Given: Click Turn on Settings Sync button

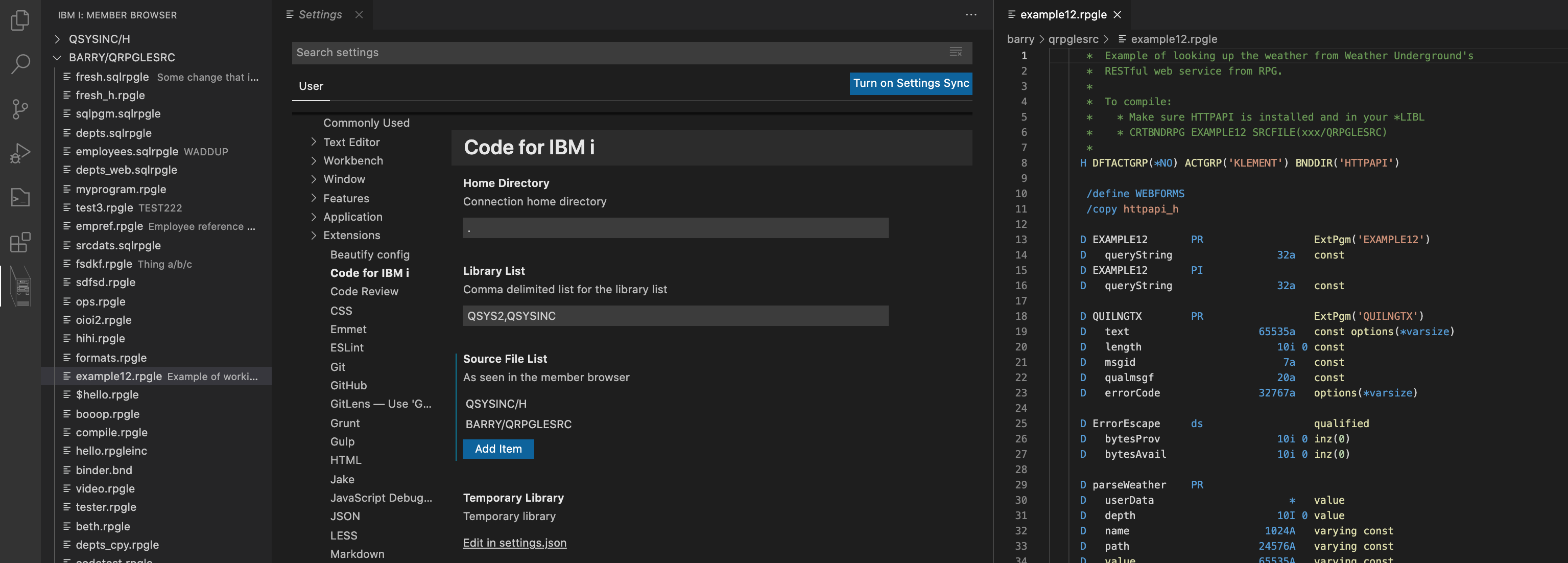Looking at the screenshot, I should [x=910, y=83].
